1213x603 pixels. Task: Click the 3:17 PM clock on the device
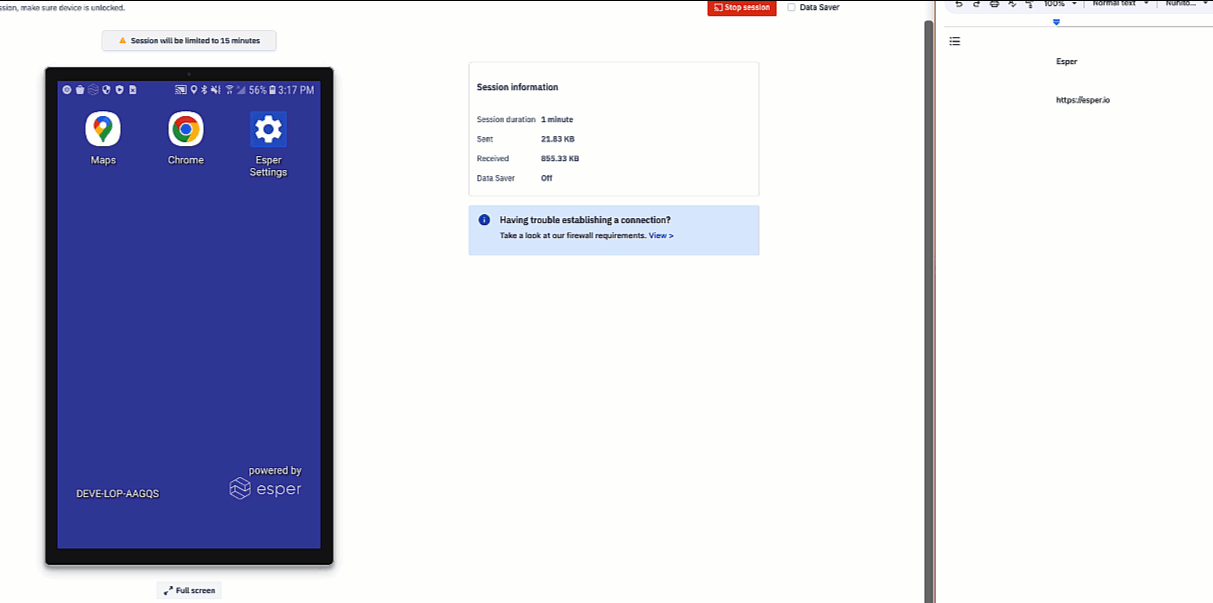click(296, 90)
